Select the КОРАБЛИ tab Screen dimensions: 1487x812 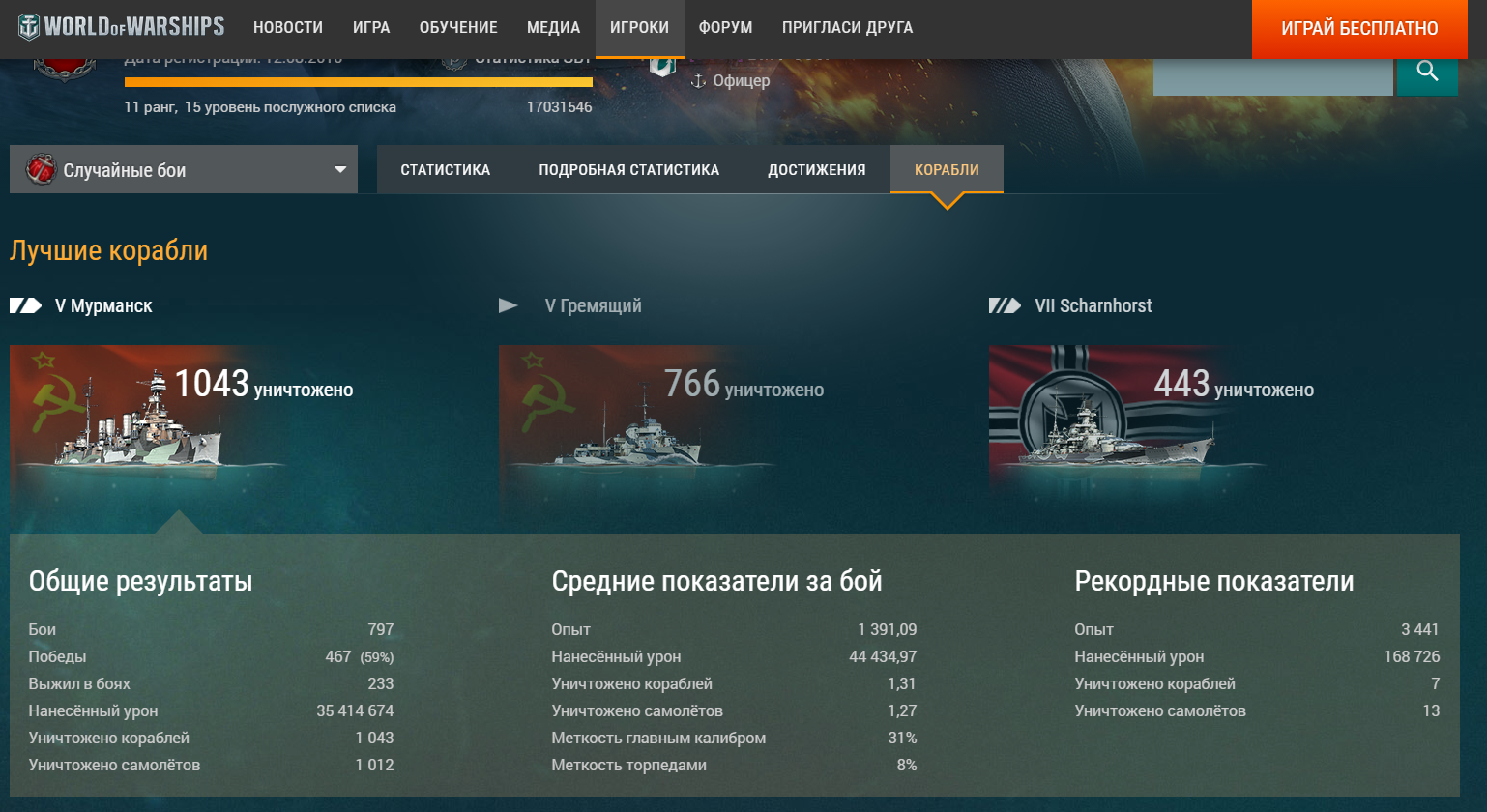pos(947,169)
